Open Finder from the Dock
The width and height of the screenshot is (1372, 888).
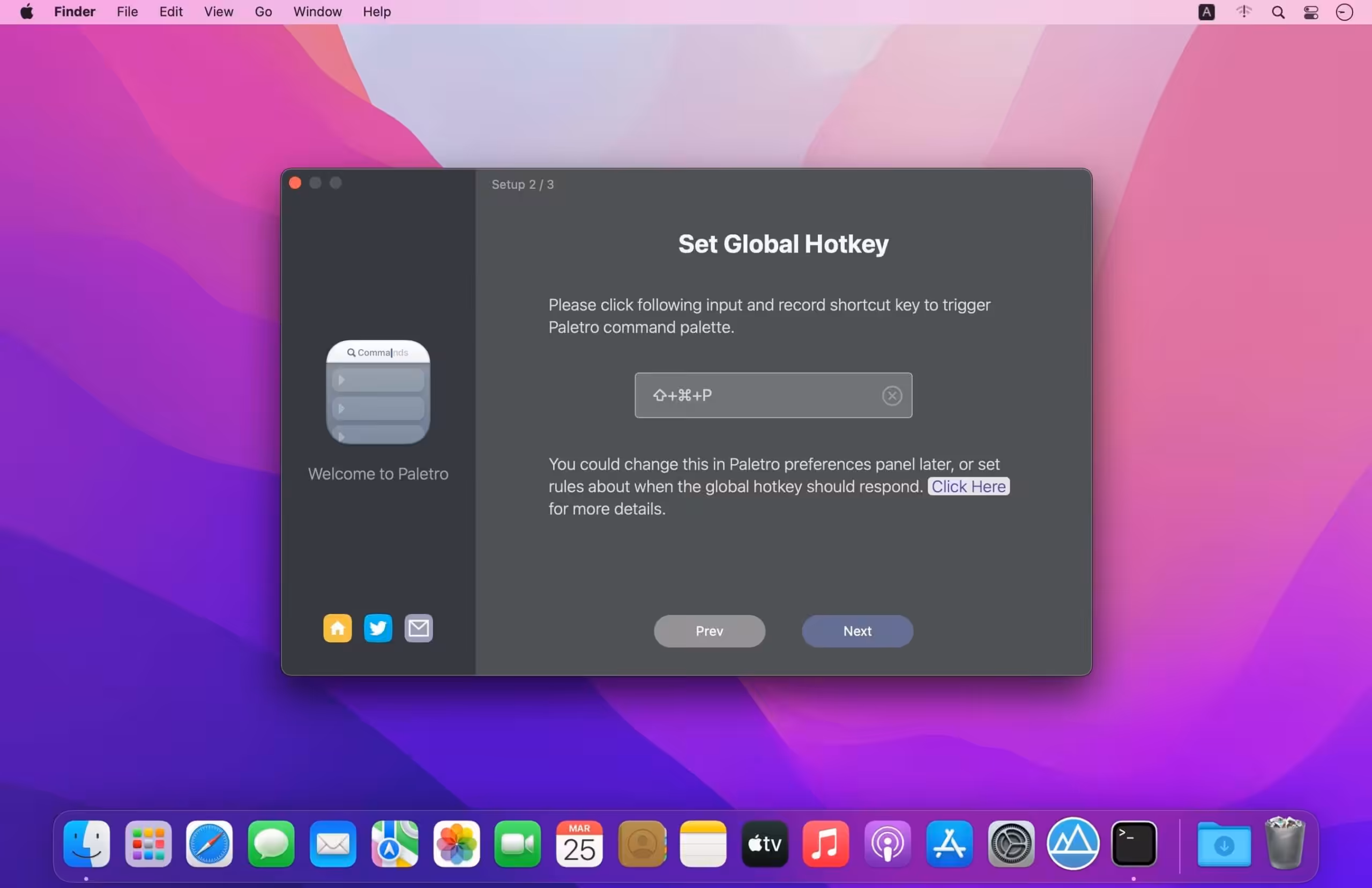(x=86, y=843)
